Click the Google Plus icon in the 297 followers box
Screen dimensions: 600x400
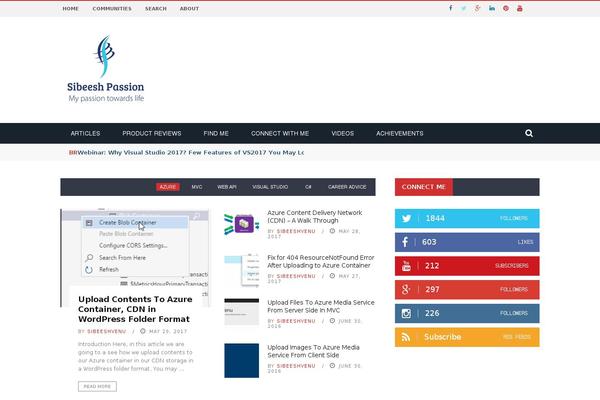[x=406, y=289]
